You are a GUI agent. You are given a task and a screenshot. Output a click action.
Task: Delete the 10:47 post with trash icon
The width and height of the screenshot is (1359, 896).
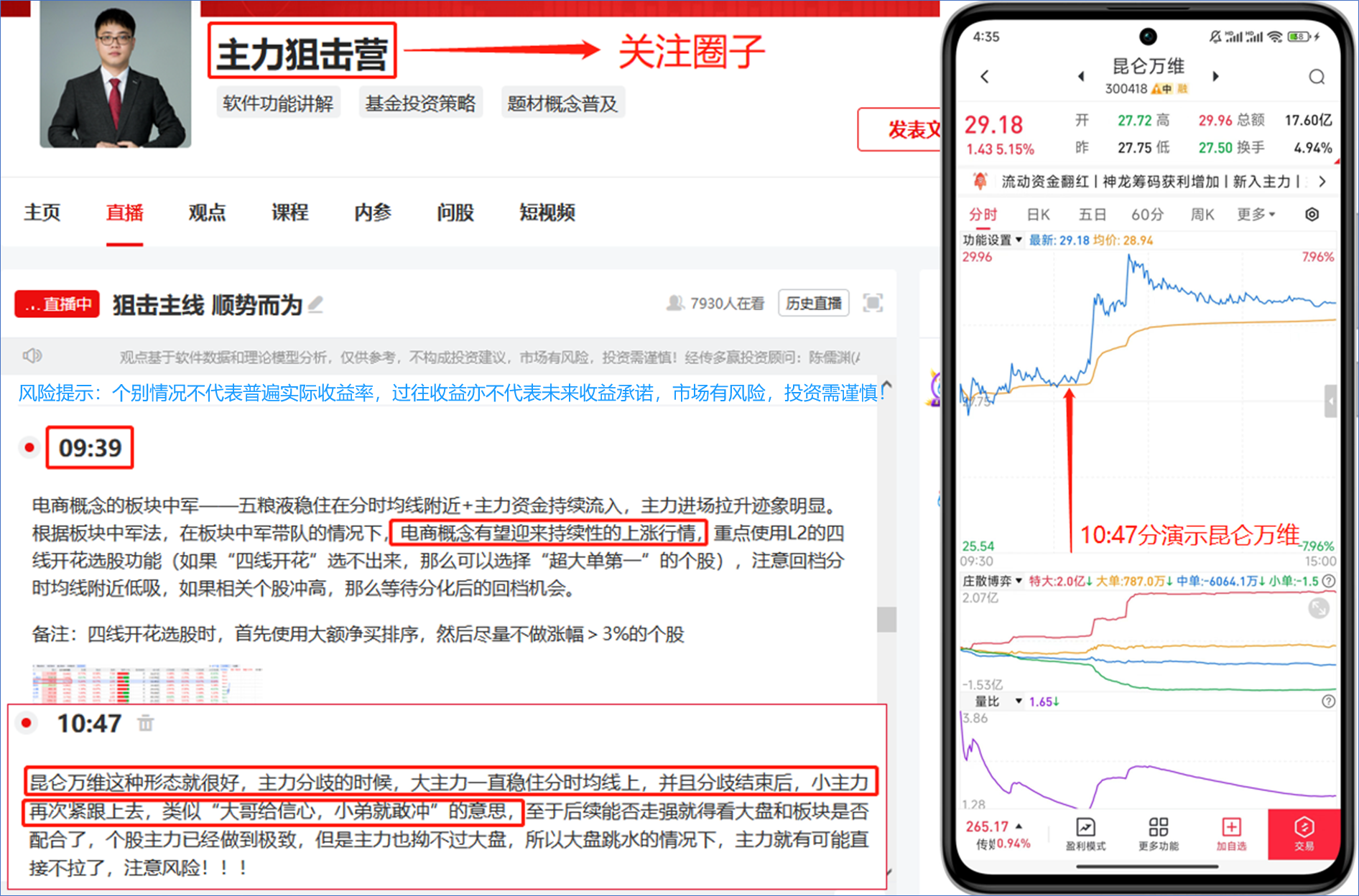click(146, 723)
